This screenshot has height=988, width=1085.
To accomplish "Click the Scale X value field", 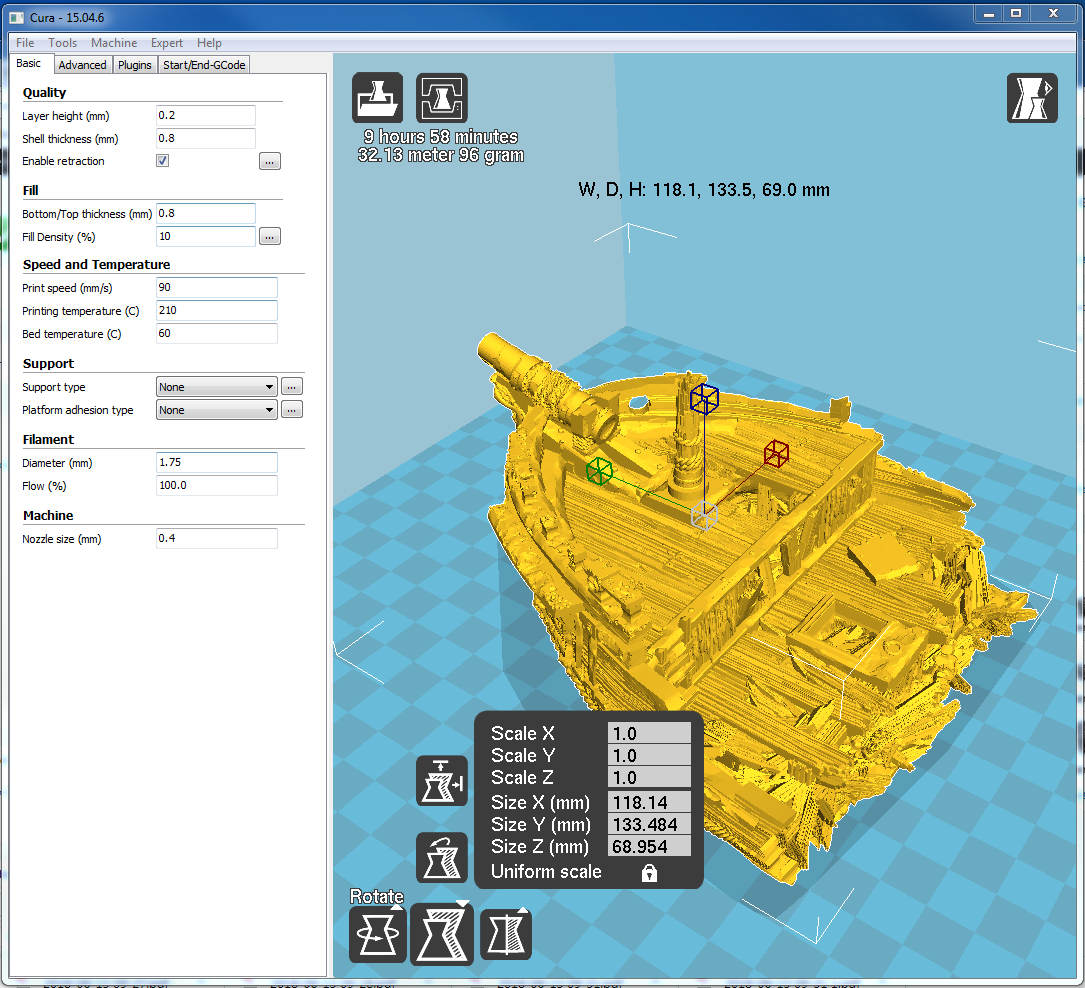I will click(x=649, y=733).
